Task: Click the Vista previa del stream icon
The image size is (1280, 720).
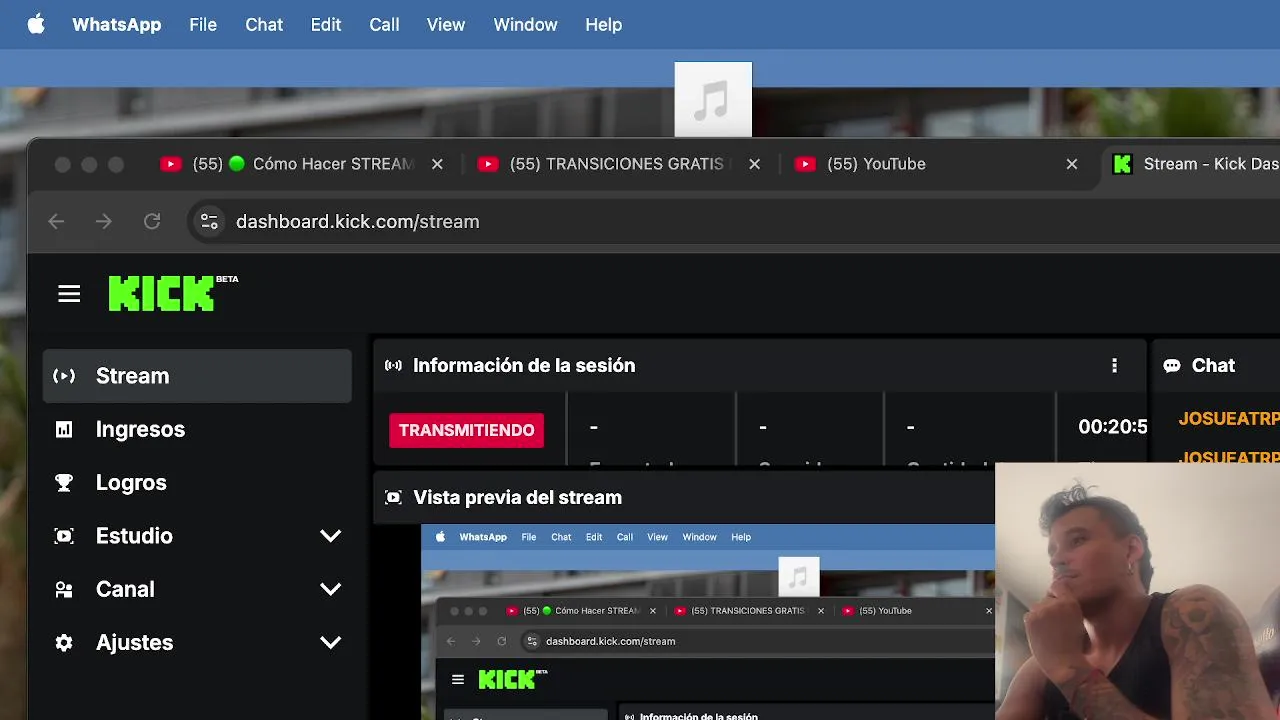Action: [393, 498]
